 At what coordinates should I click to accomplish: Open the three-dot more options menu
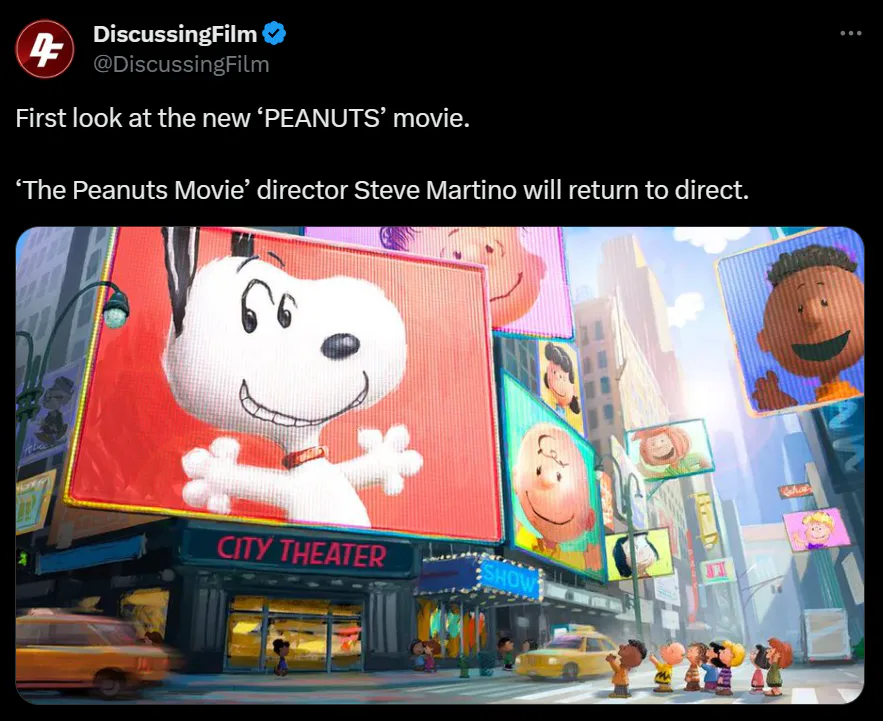point(850,33)
